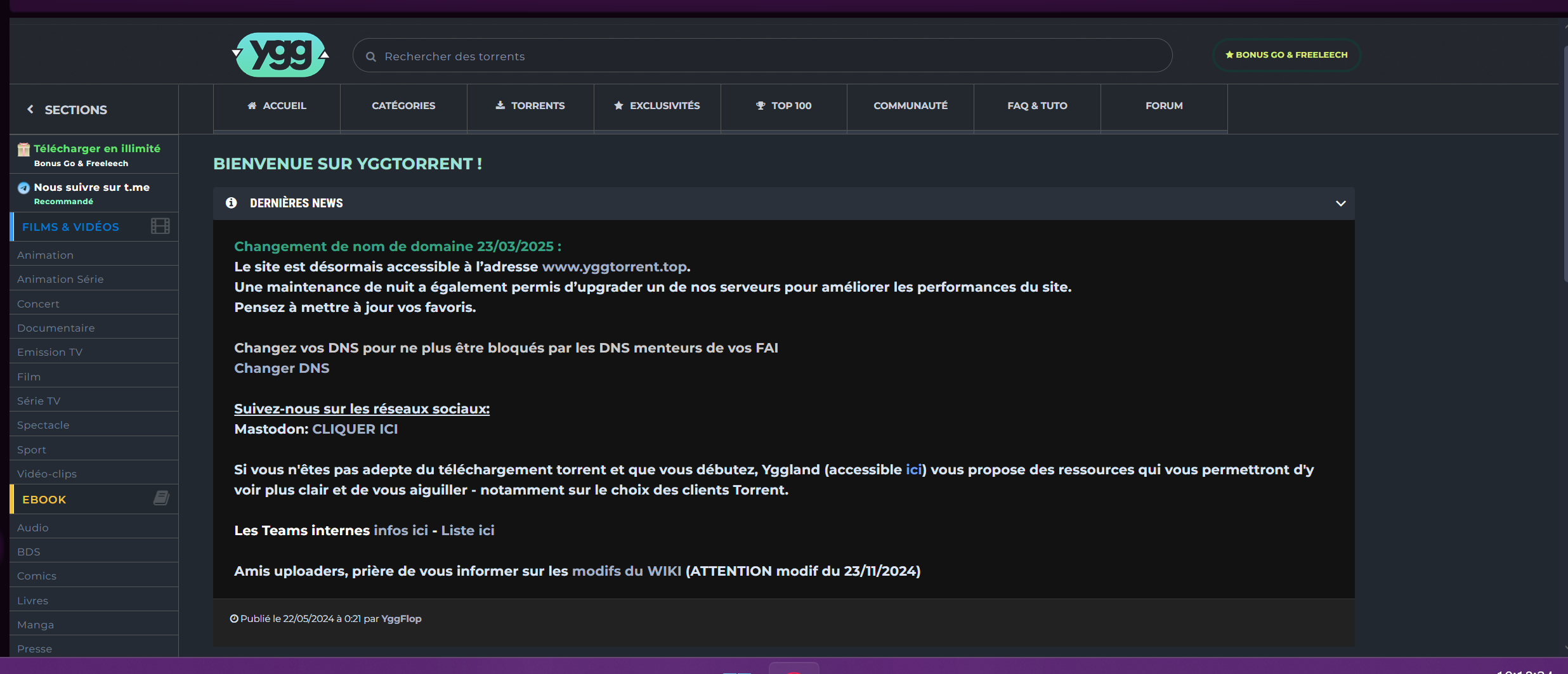Focus the Rechercher des torrents search field

click(761, 56)
